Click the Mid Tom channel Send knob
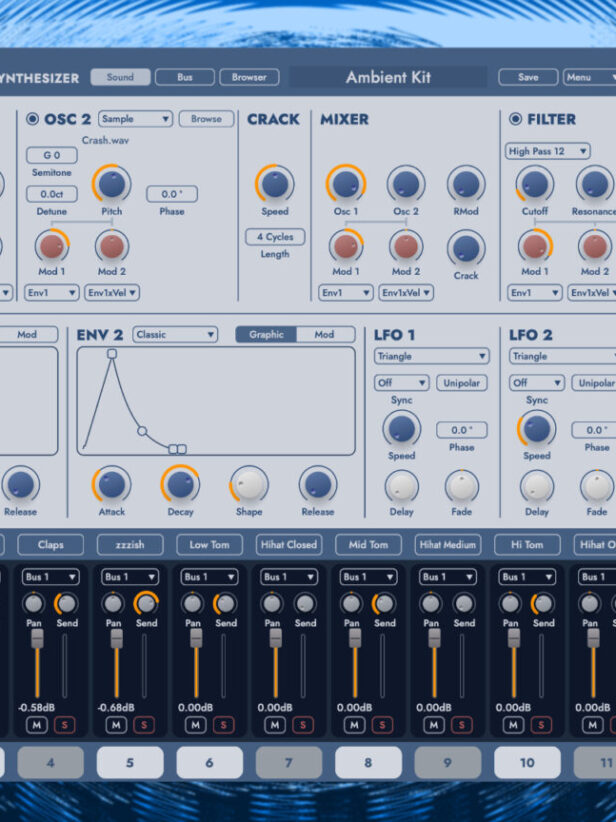Image resolution: width=616 pixels, height=822 pixels. 384,604
